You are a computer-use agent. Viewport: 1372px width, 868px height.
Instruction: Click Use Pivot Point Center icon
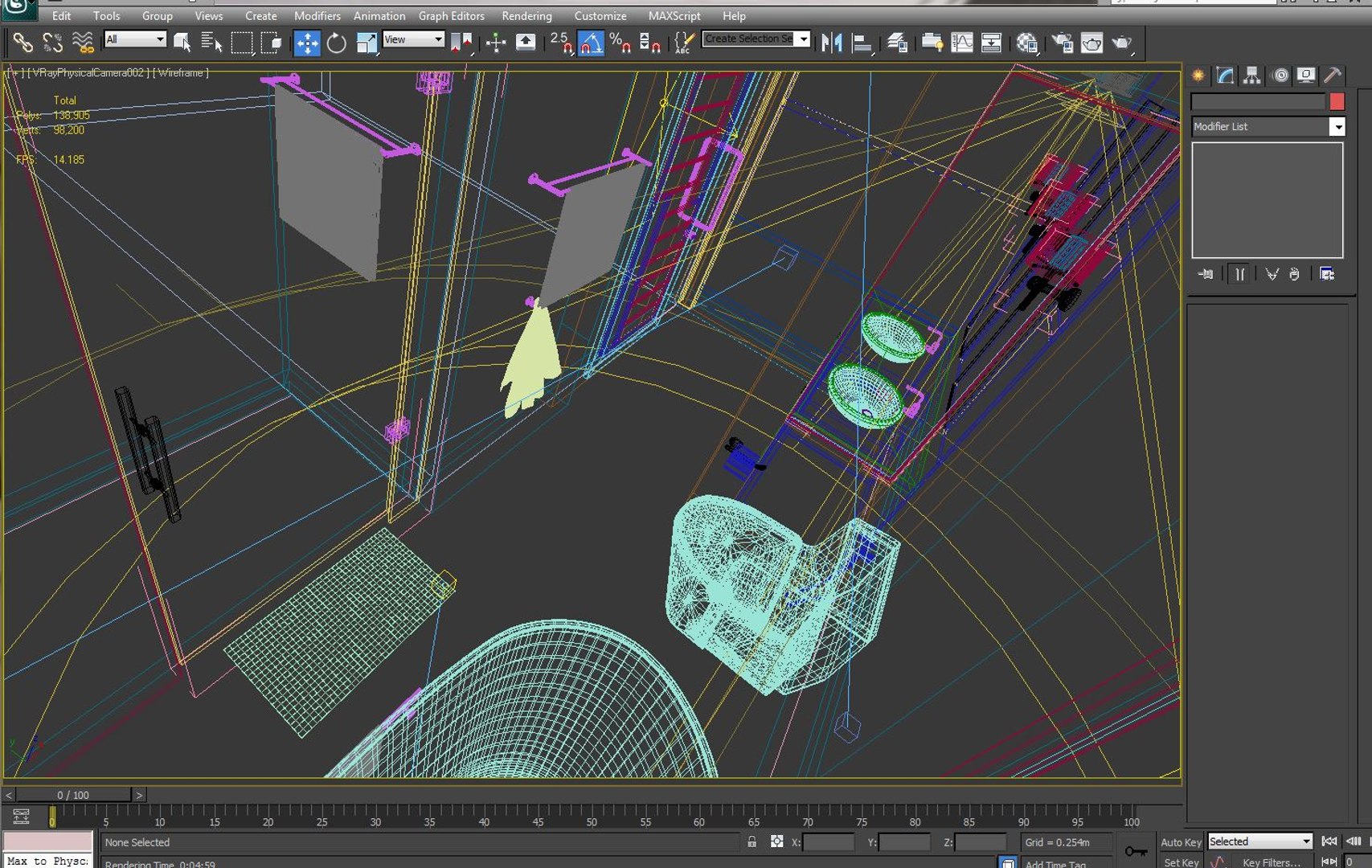click(461, 43)
